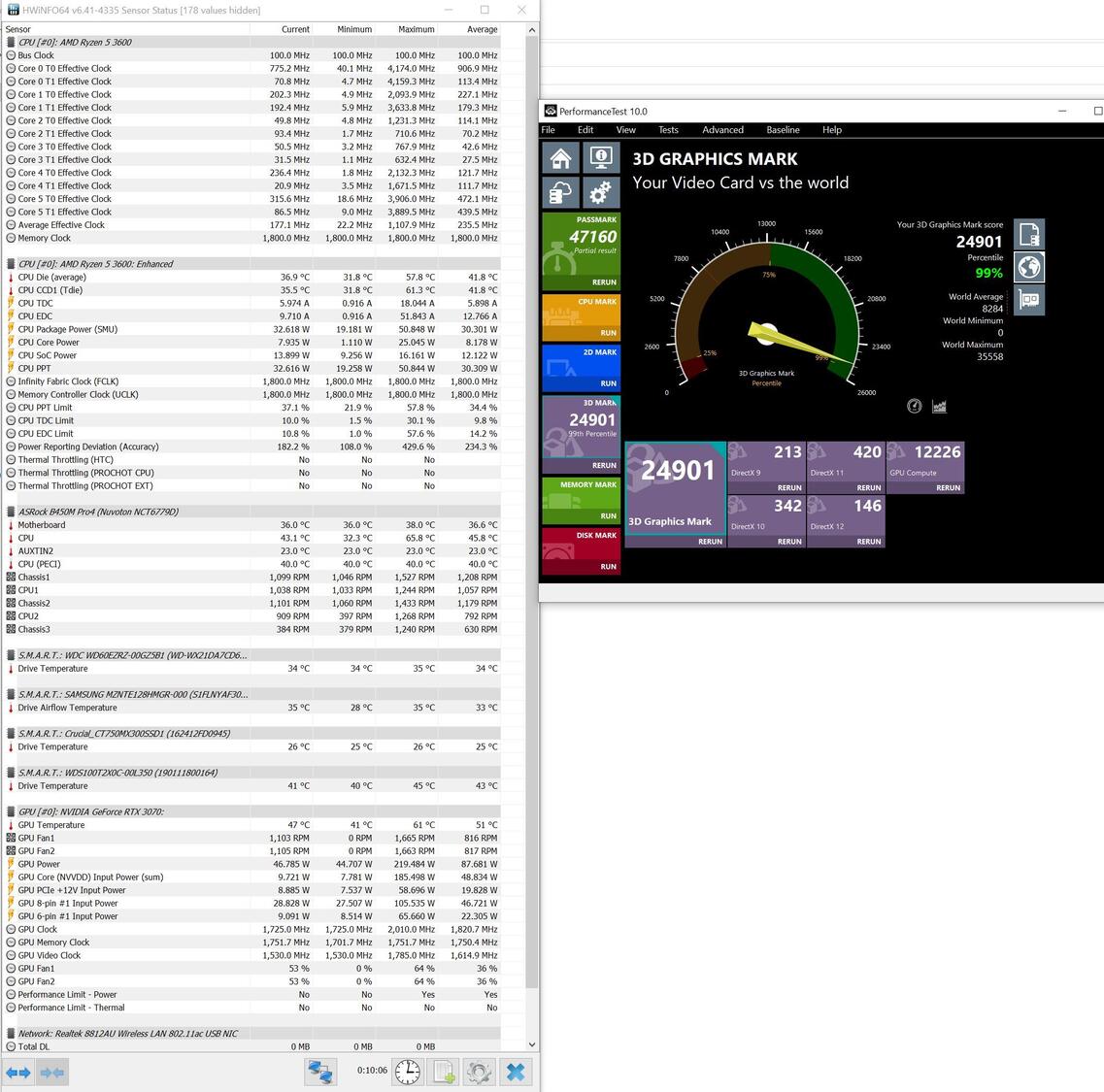Select Network: Realtek 8812AU group header
The width and height of the screenshot is (1104, 1092).
click(252, 1034)
